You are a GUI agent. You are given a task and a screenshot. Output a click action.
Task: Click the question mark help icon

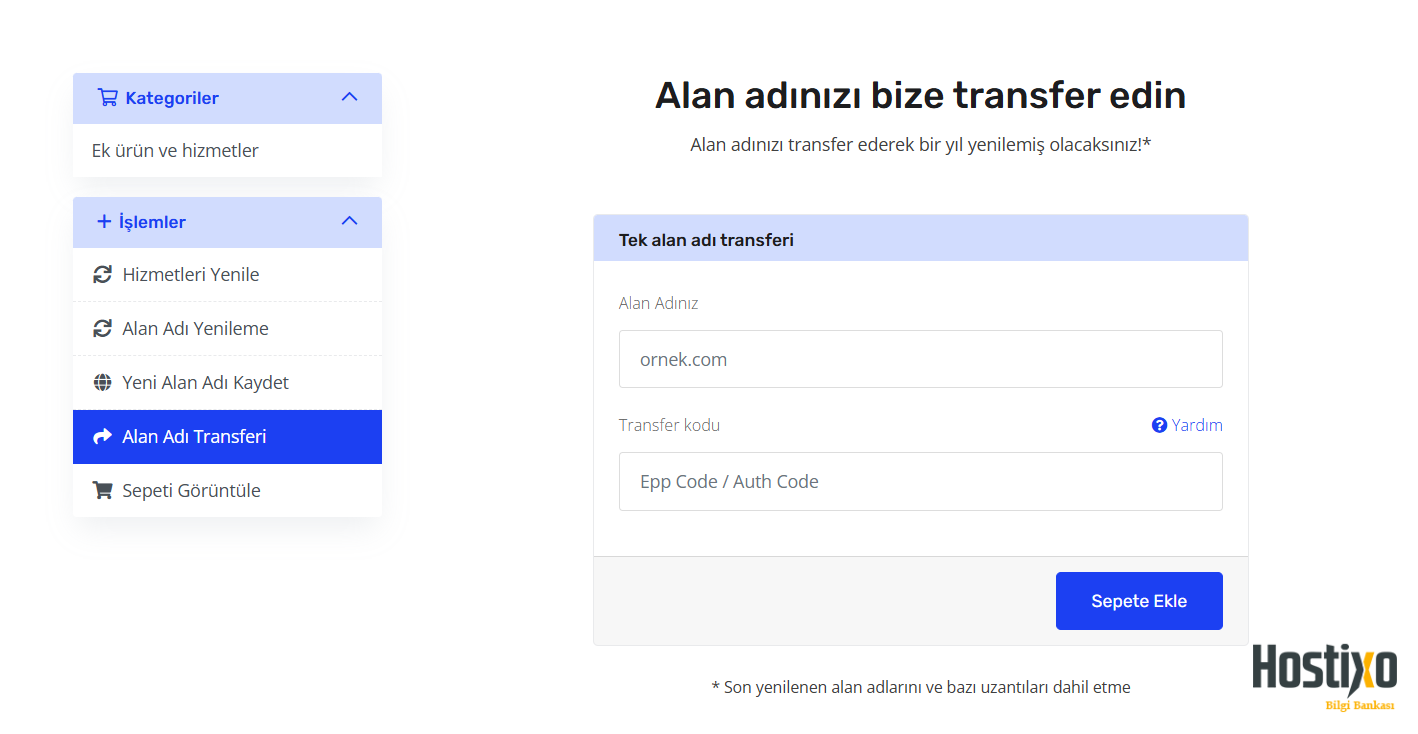click(x=1159, y=425)
